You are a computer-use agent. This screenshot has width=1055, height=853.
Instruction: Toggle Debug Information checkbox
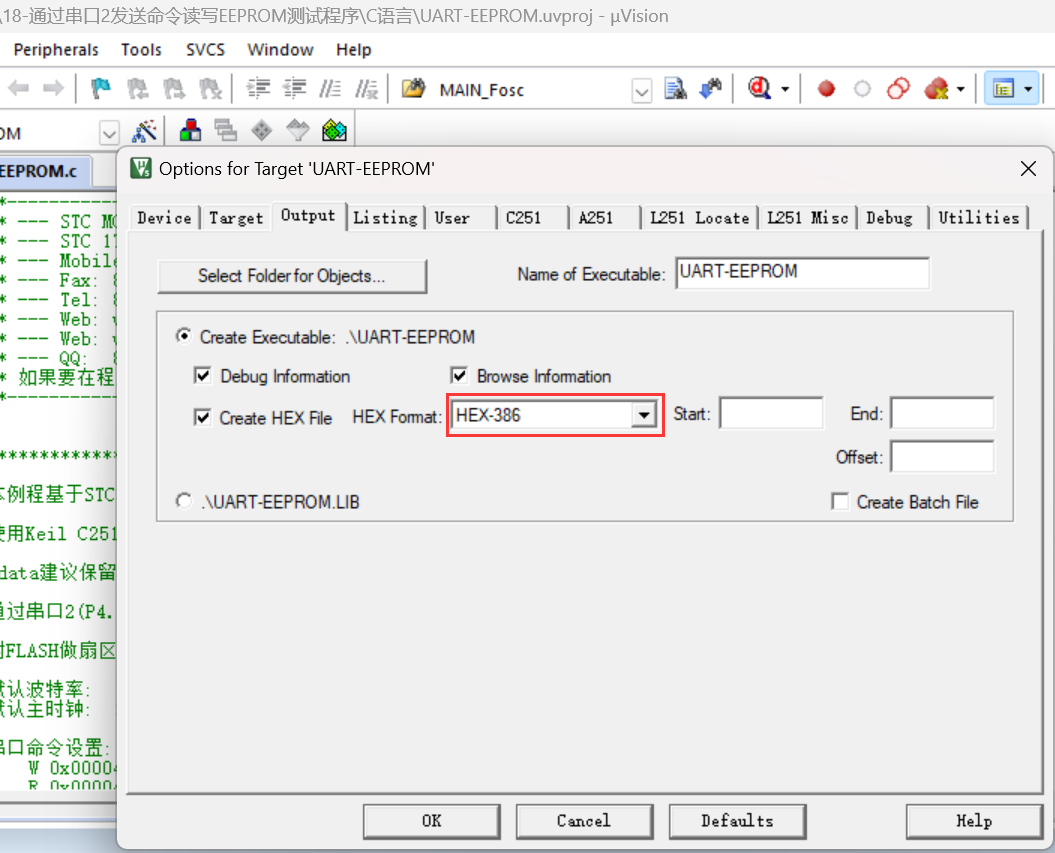(202, 375)
